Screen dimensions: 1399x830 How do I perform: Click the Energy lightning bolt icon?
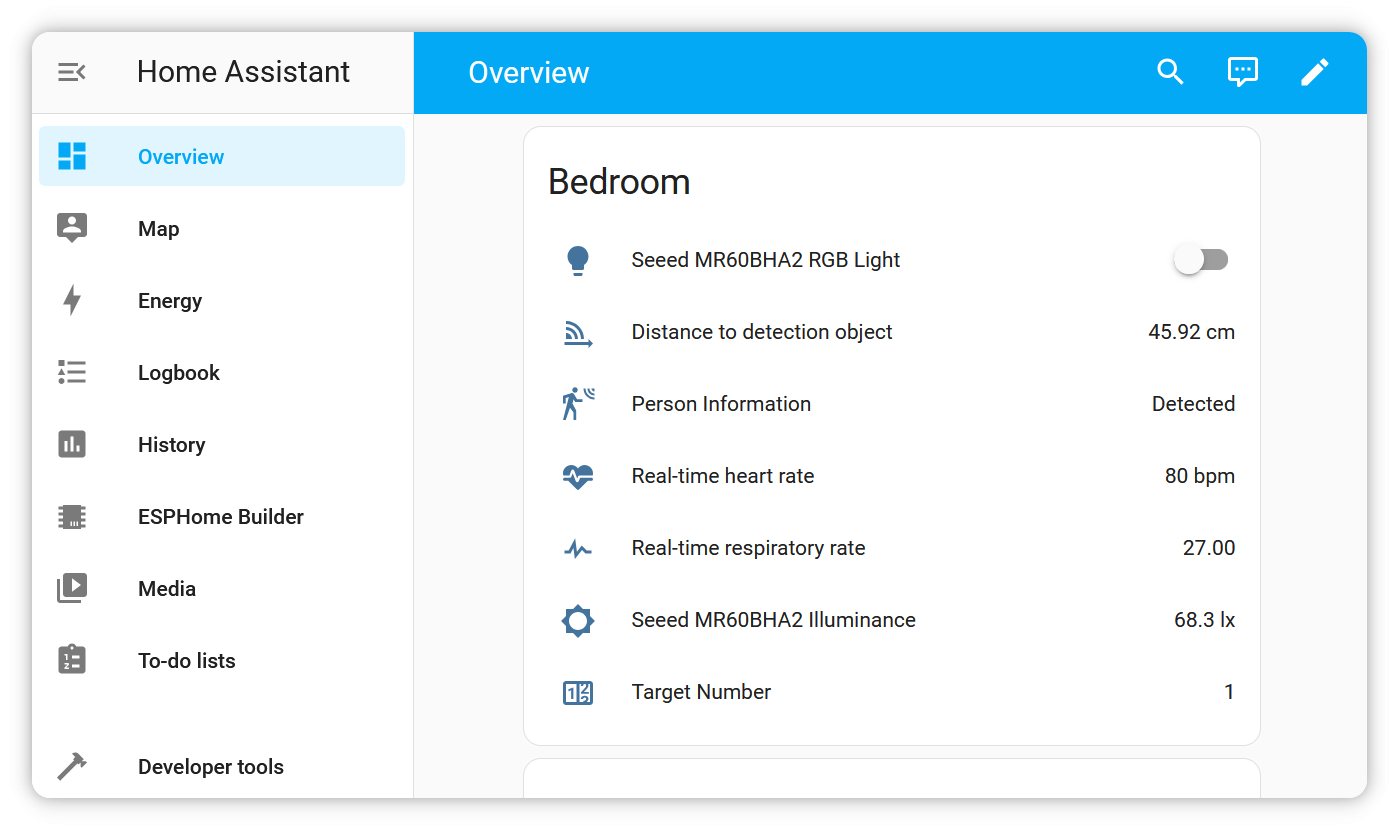(72, 300)
